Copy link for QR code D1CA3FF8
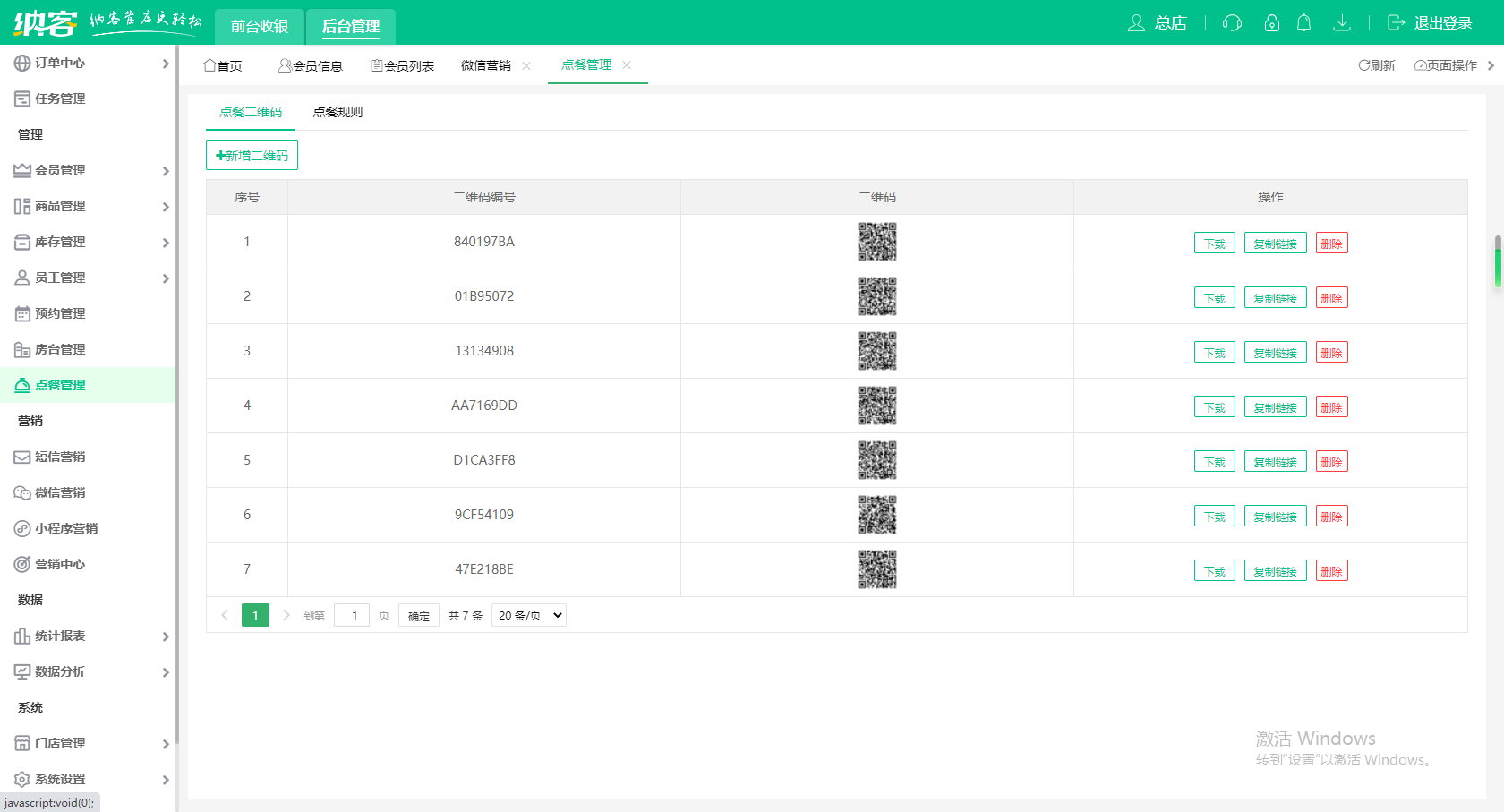 (x=1276, y=462)
